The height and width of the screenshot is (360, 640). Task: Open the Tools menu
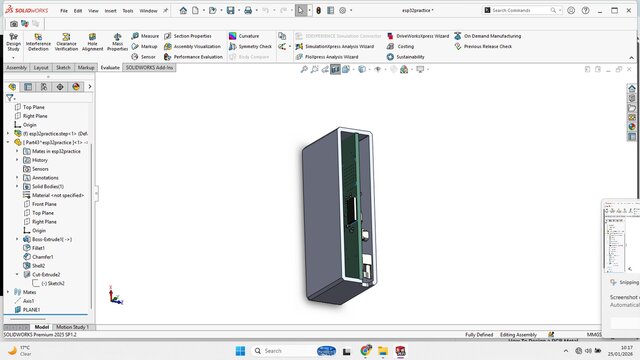(128, 11)
